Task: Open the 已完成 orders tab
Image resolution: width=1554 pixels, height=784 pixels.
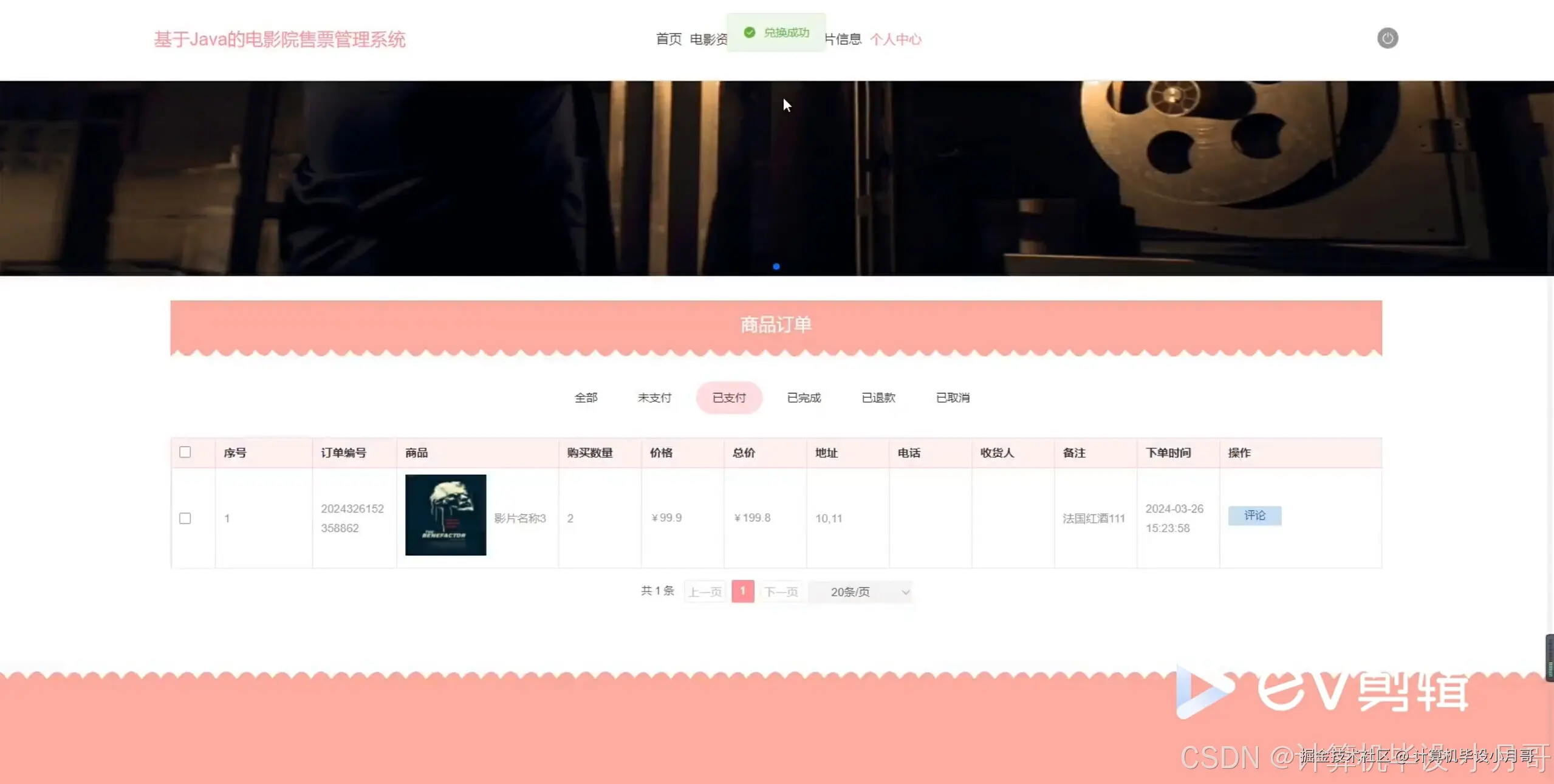Action: click(x=804, y=398)
